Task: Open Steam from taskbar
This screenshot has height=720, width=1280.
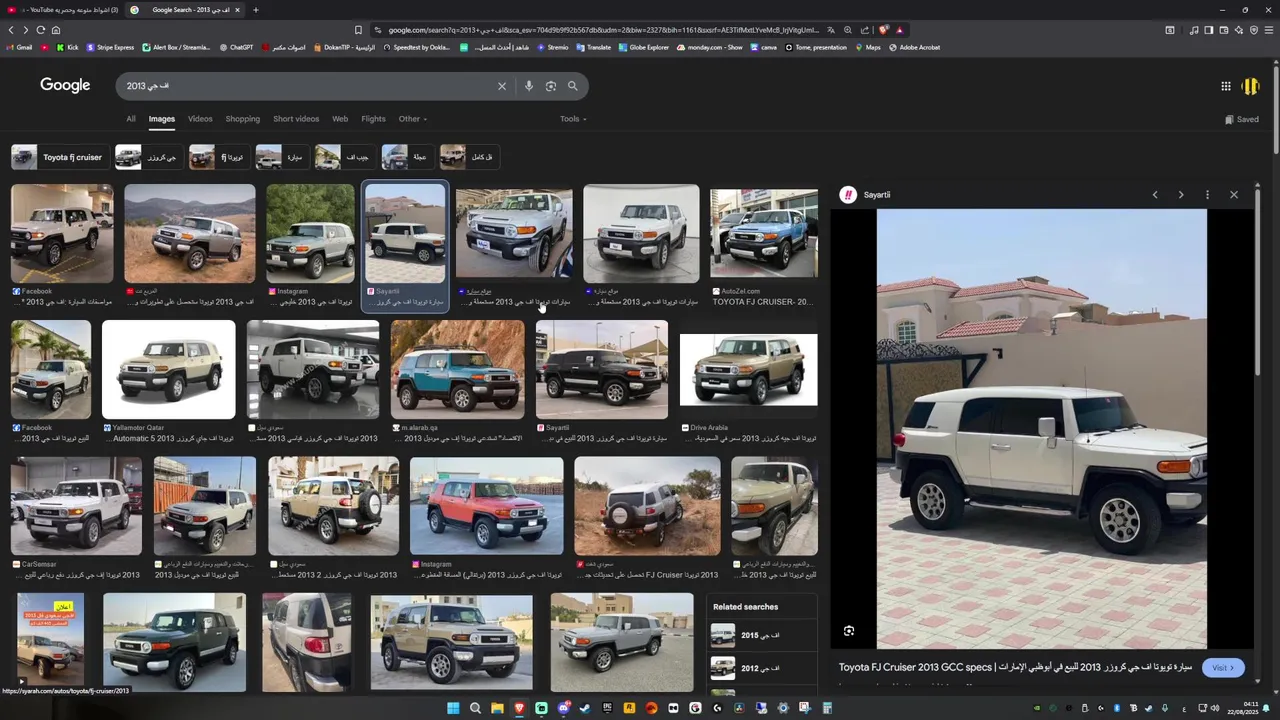Action: [585, 708]
